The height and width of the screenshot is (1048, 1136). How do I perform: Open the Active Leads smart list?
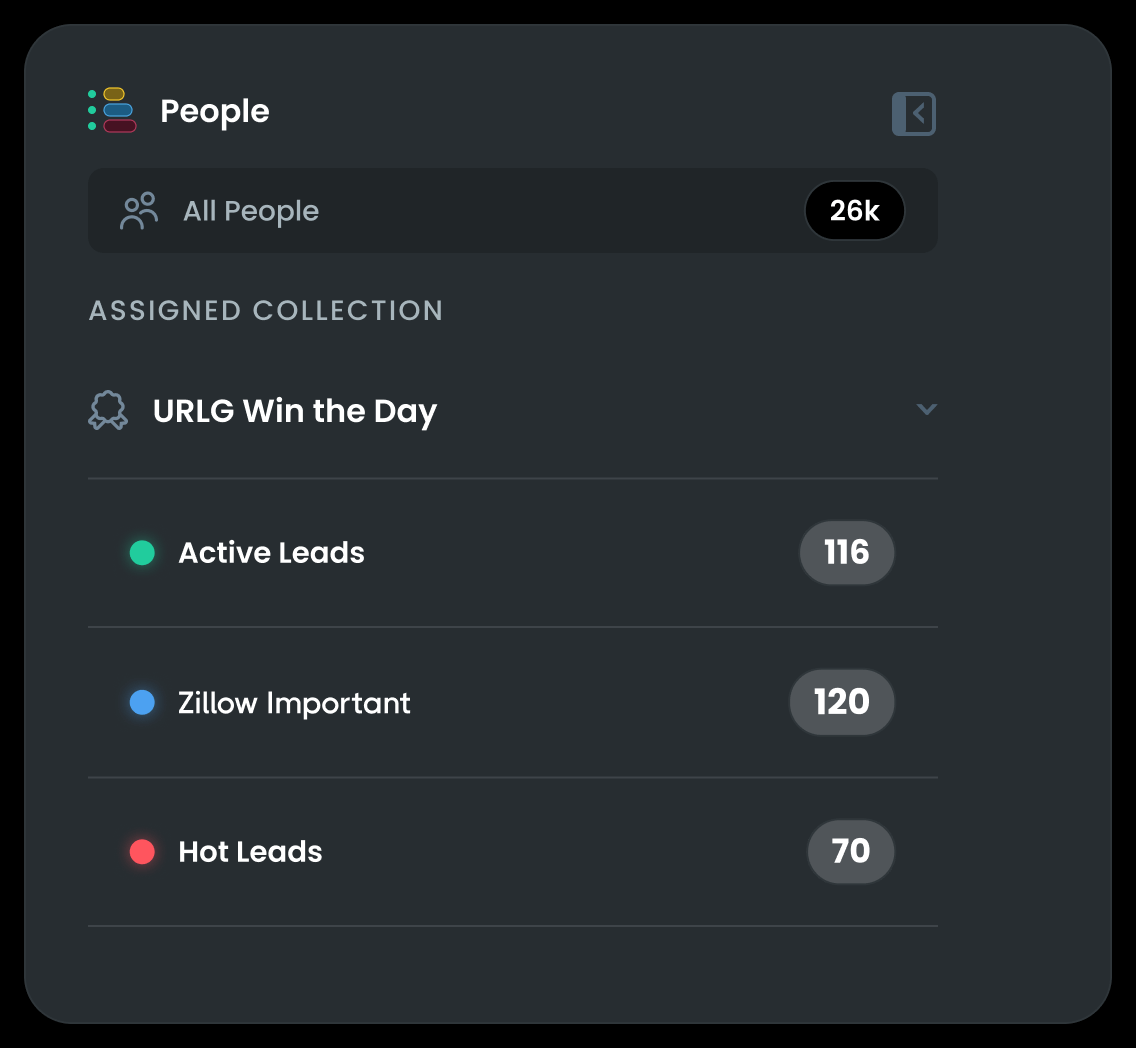271,552
